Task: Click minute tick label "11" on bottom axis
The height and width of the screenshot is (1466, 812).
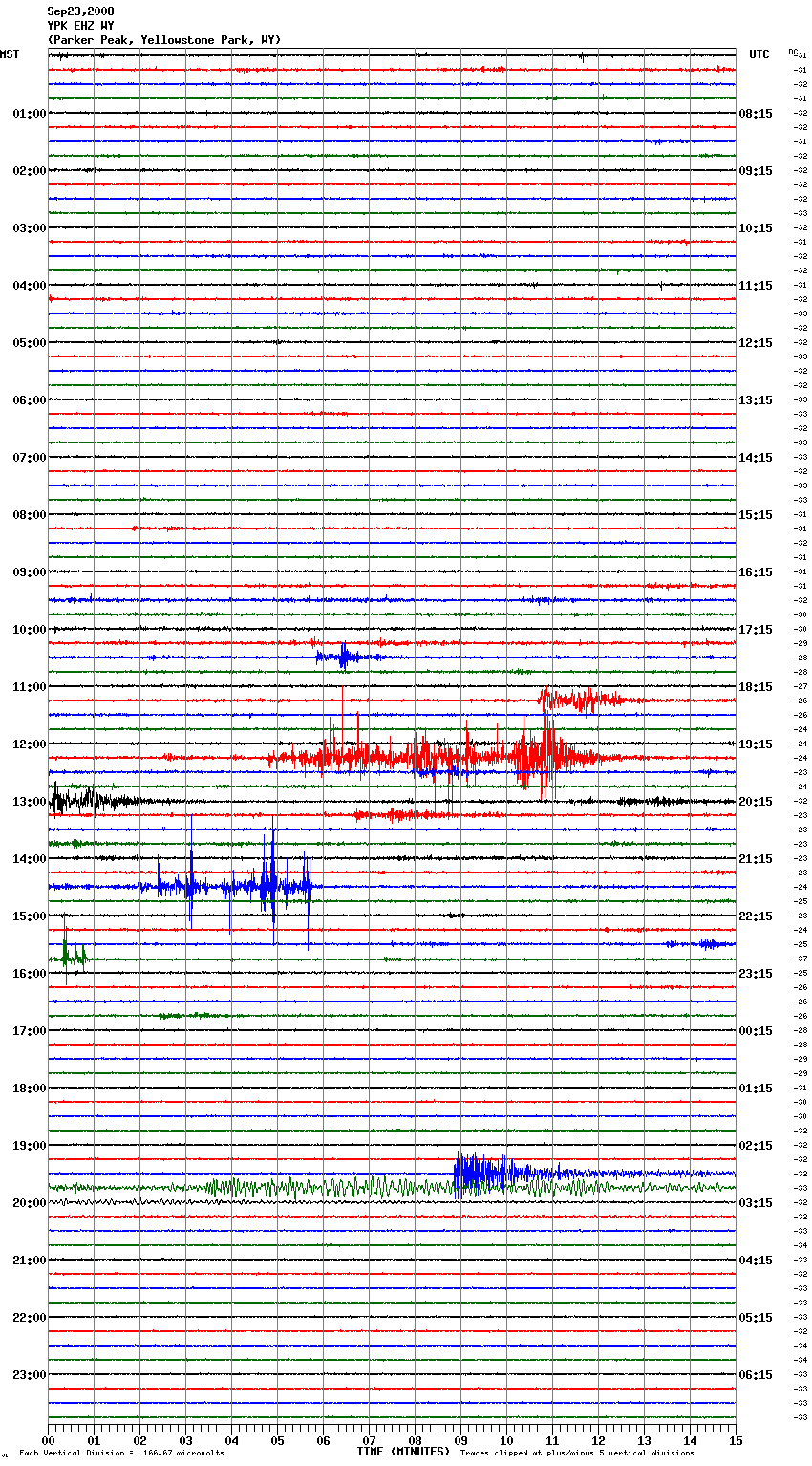Action: pos(552,1441)
